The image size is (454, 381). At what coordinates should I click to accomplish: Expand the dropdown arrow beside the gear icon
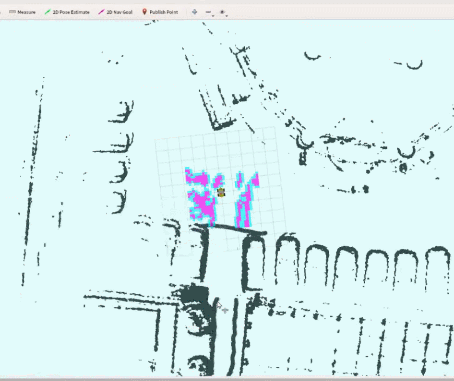[226, 14]
